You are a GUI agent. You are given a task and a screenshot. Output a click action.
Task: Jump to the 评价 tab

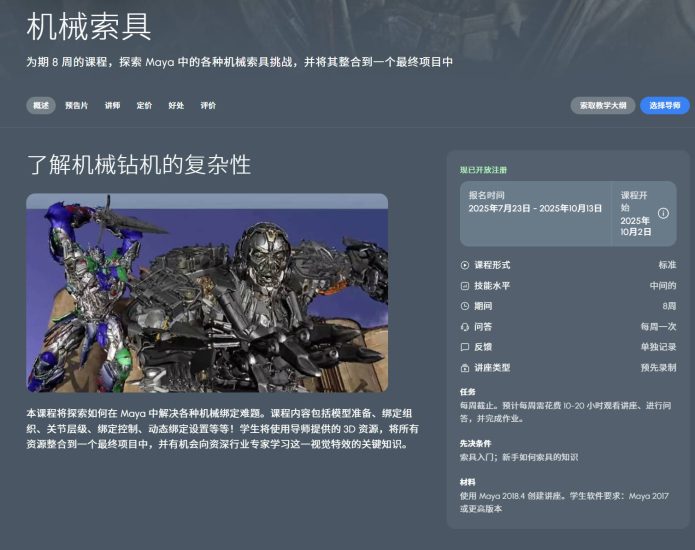208,105
